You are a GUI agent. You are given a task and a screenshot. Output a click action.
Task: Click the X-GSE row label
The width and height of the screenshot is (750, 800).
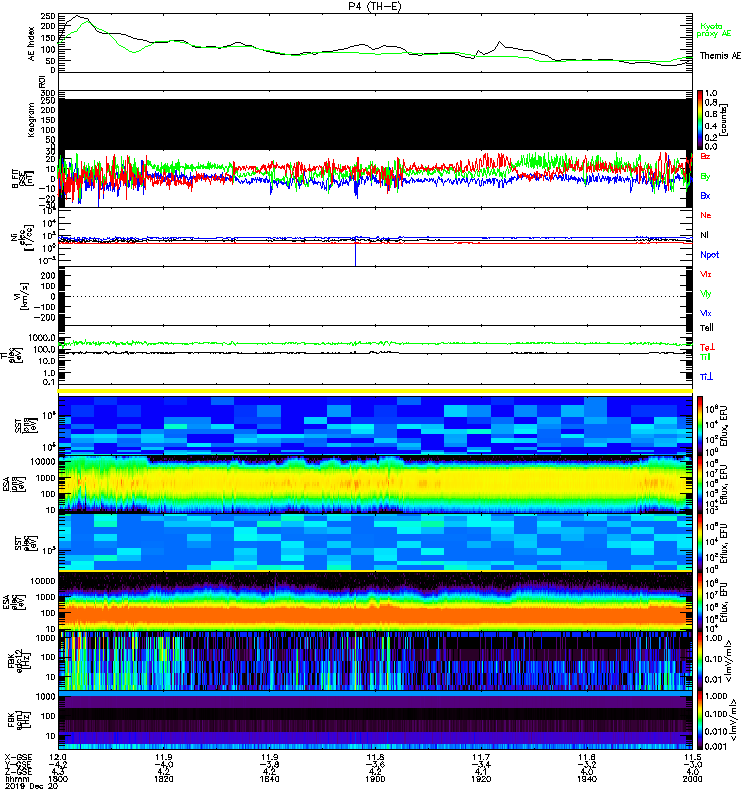pos(18,757)
